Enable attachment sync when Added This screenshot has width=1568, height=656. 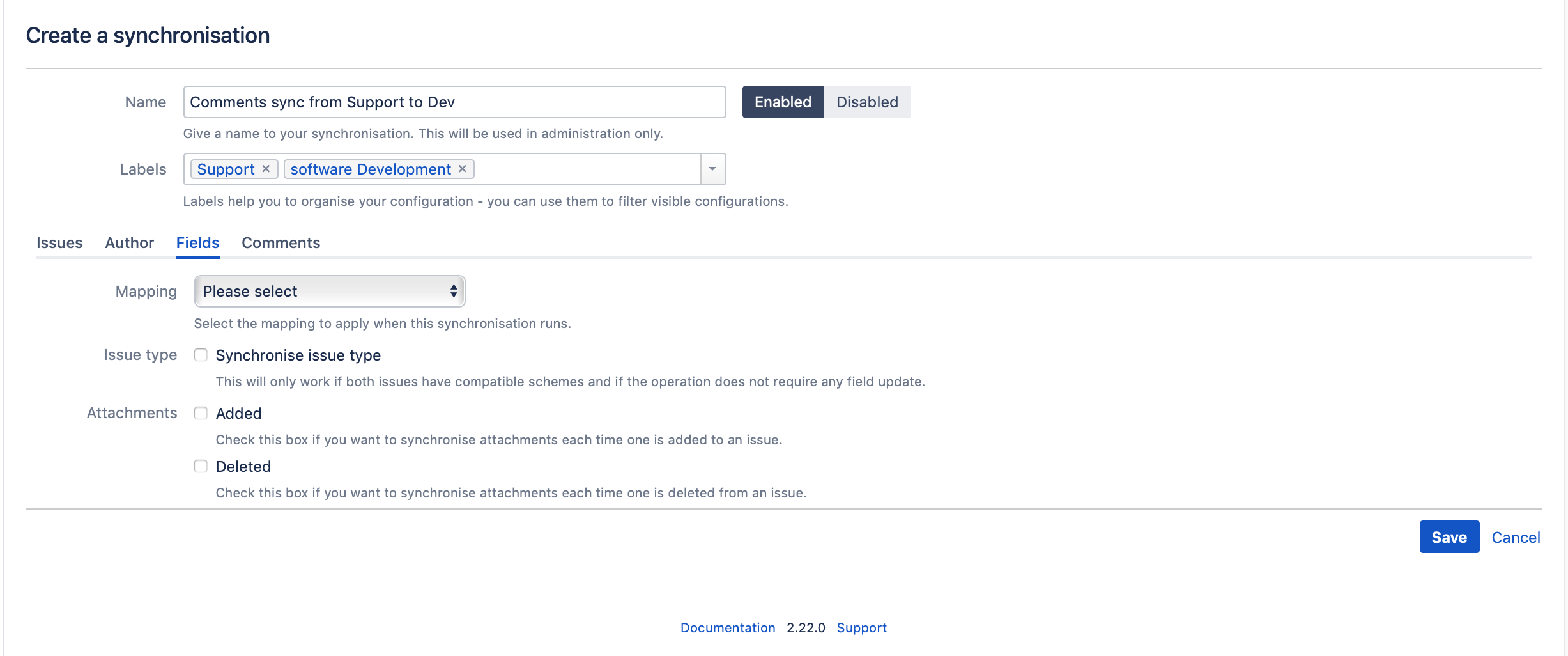click(x=201, y=413)
